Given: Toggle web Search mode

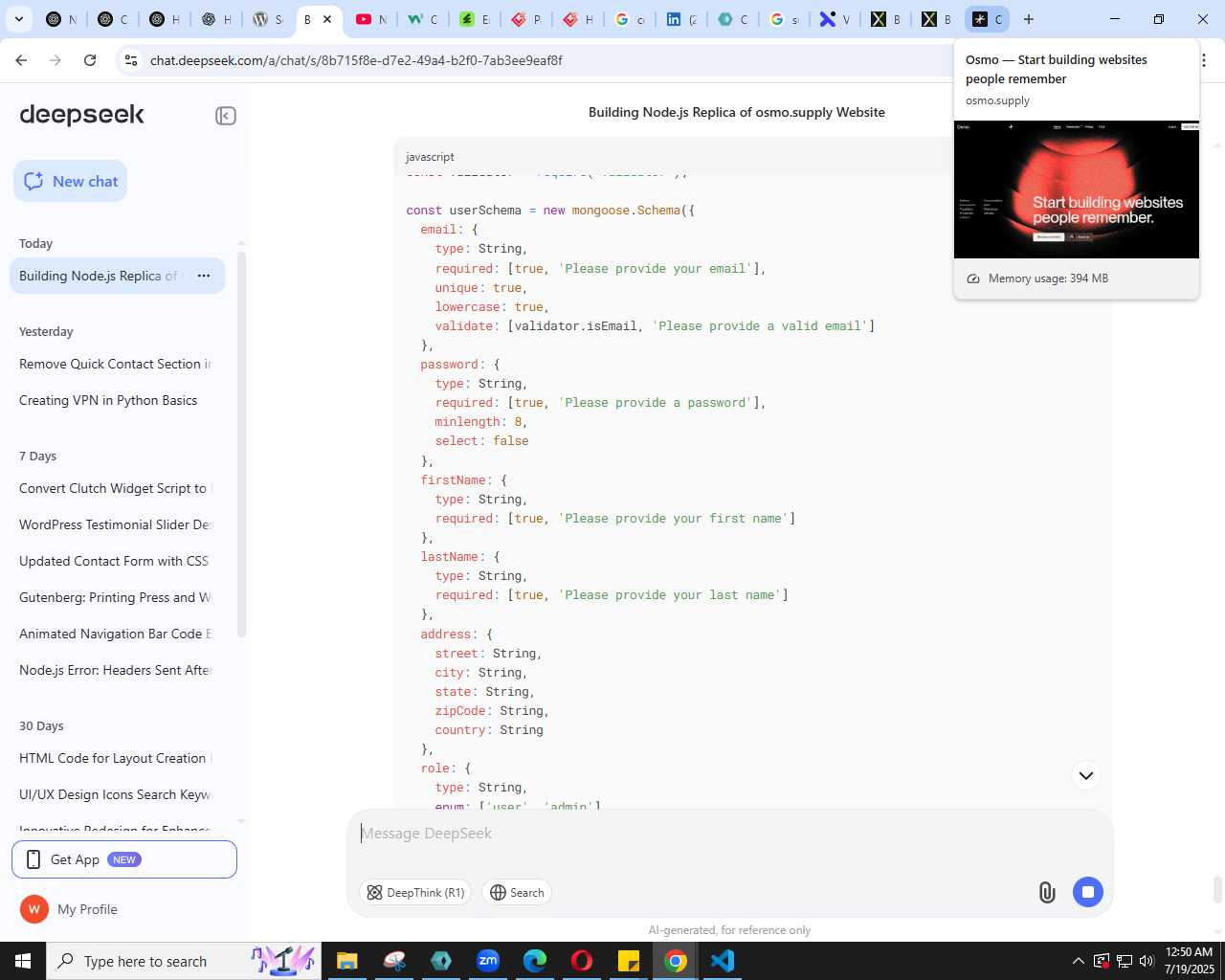Looking at the screenshot, I should [517, 893].
